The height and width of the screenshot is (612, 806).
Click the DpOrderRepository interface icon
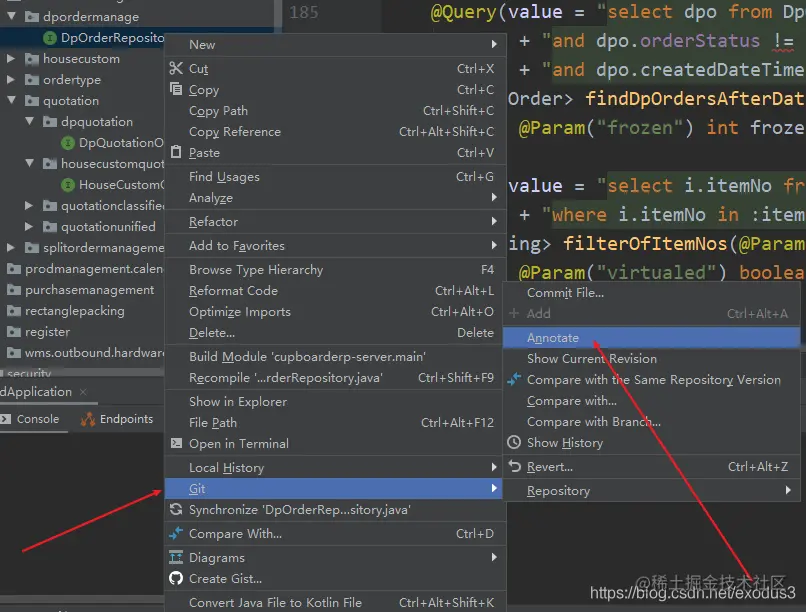[x=50, y=38]
